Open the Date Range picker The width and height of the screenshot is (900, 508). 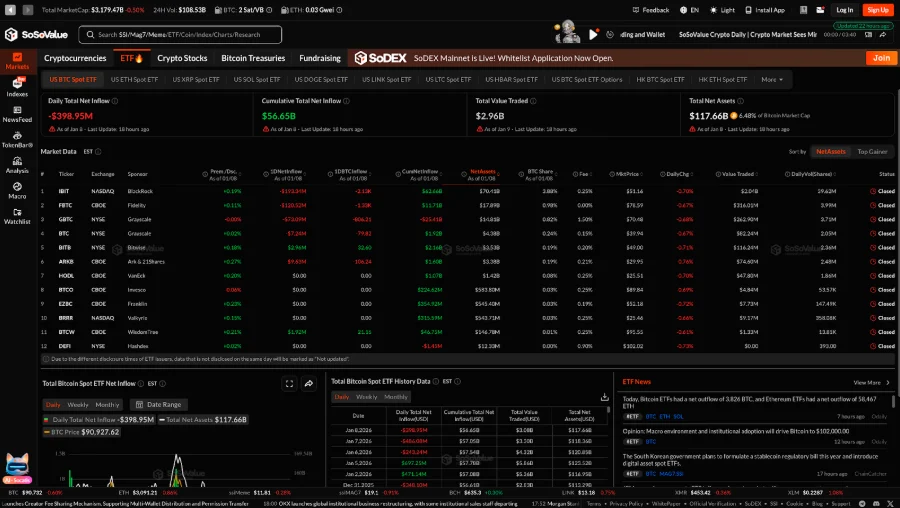[158, 405]
